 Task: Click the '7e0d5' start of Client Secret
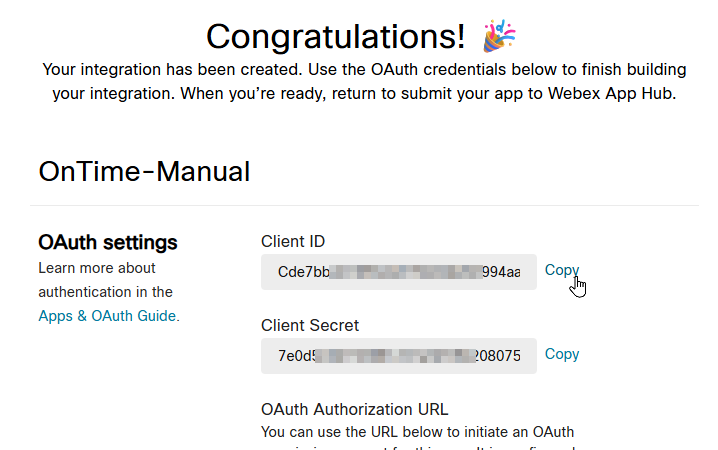[x=297, y=356]
